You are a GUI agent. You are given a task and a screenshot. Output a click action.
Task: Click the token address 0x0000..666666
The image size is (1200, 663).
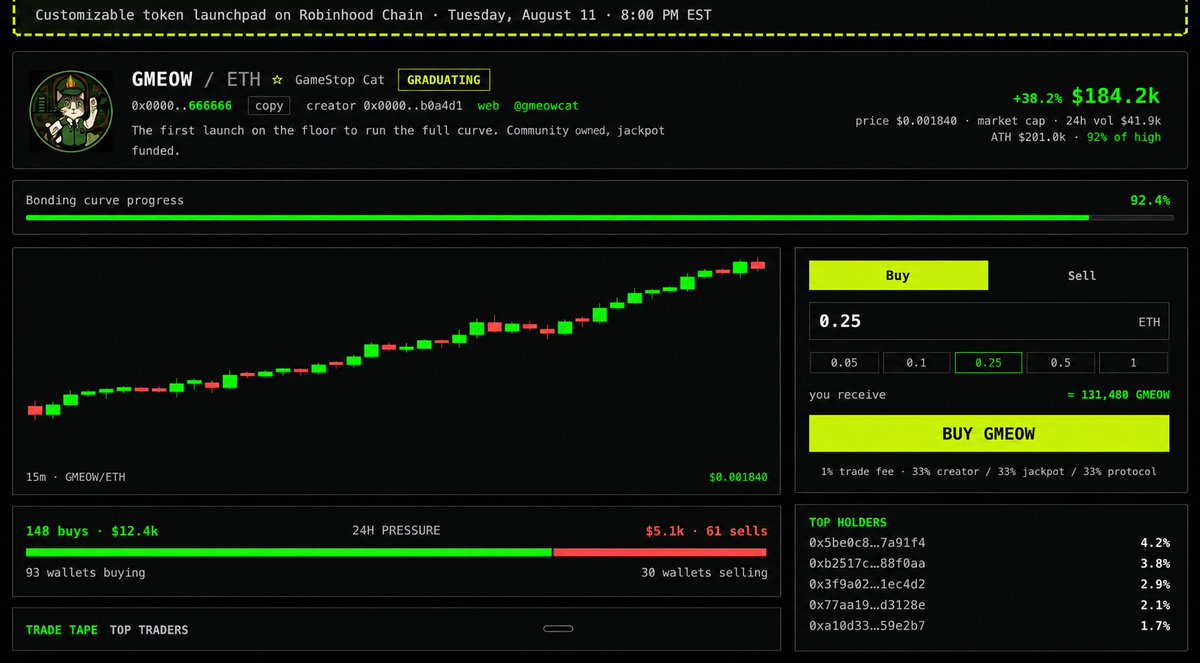point(182,106)
